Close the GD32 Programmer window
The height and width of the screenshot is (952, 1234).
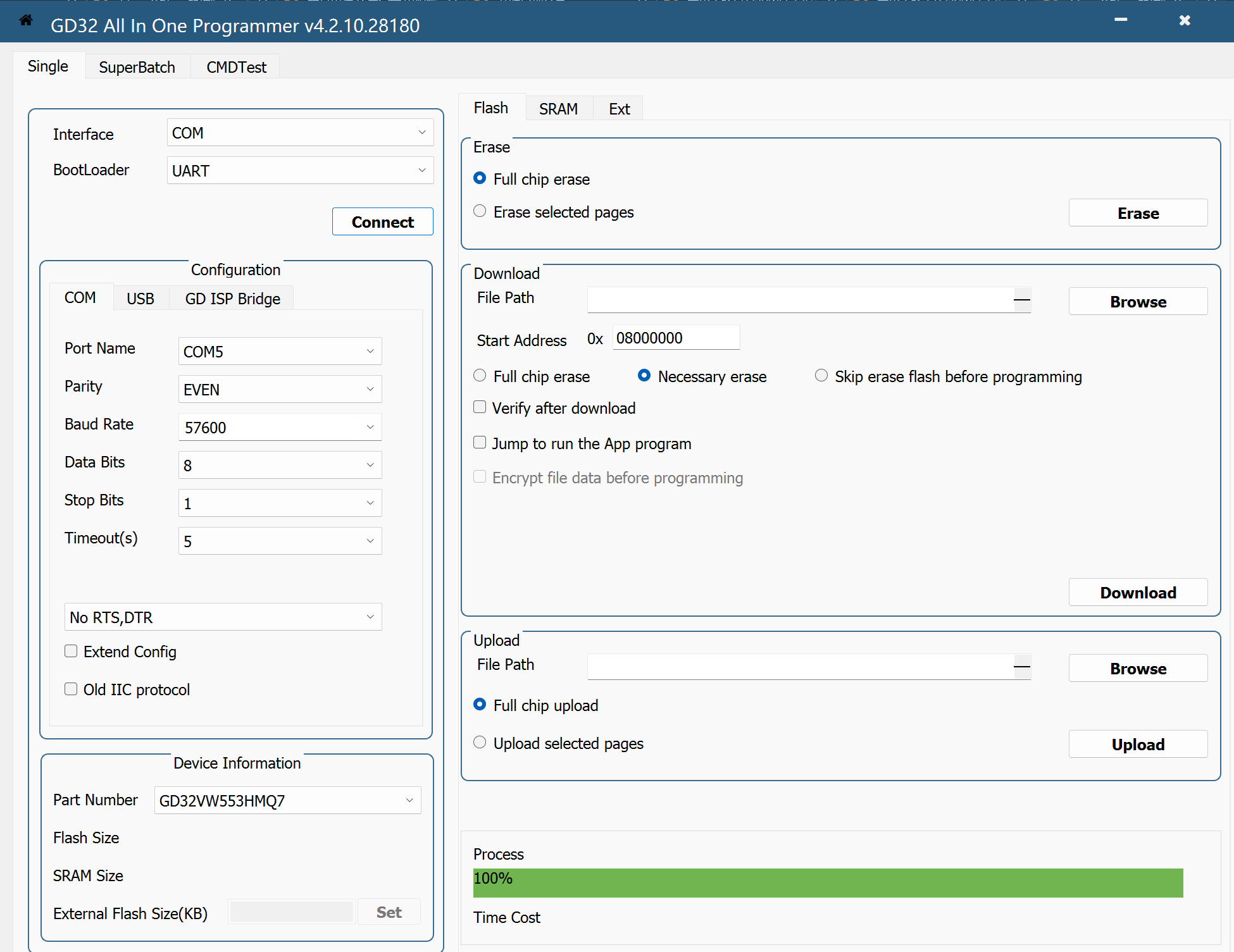1185,20
